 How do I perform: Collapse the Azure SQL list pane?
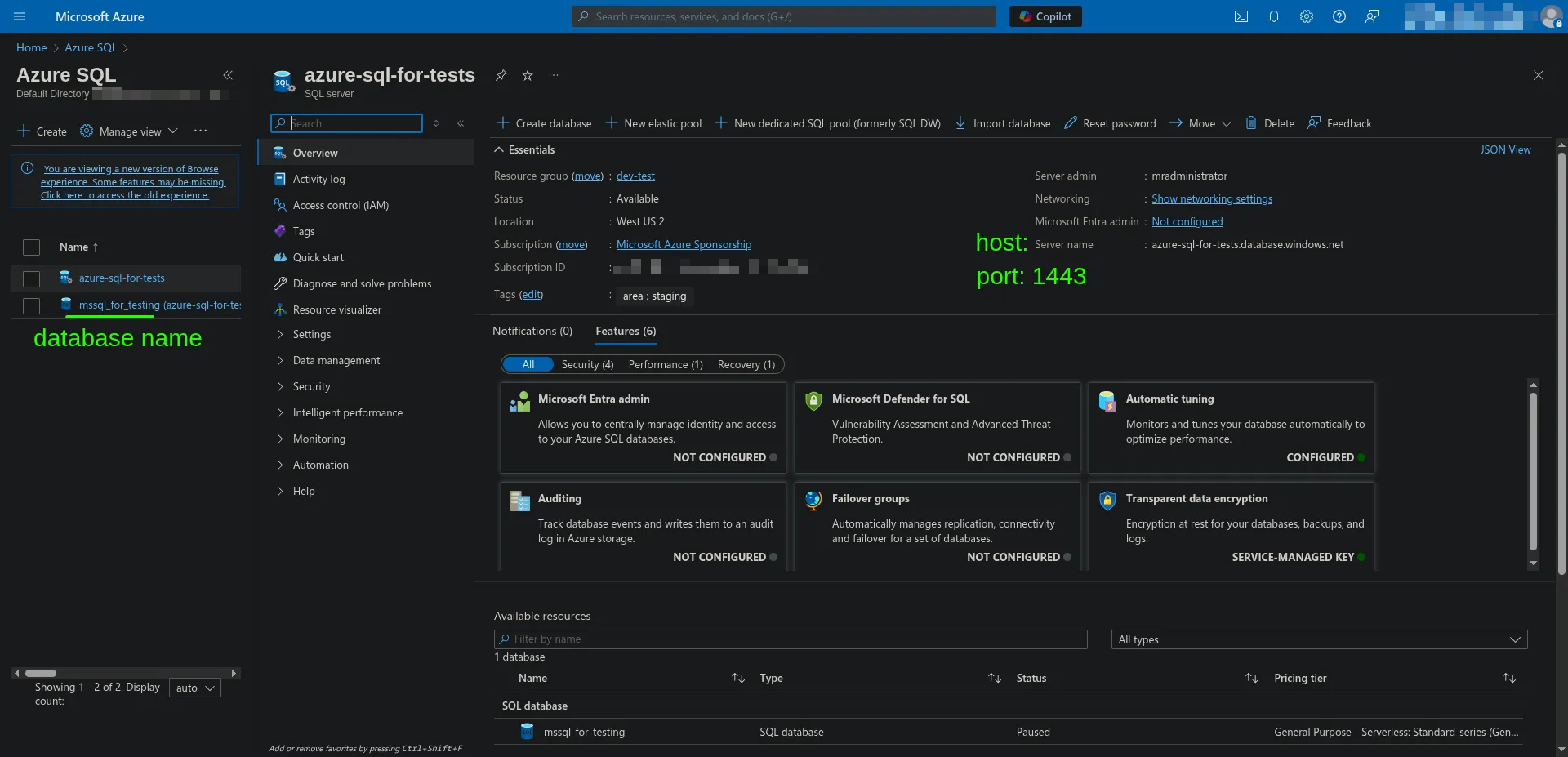point(228,75)
